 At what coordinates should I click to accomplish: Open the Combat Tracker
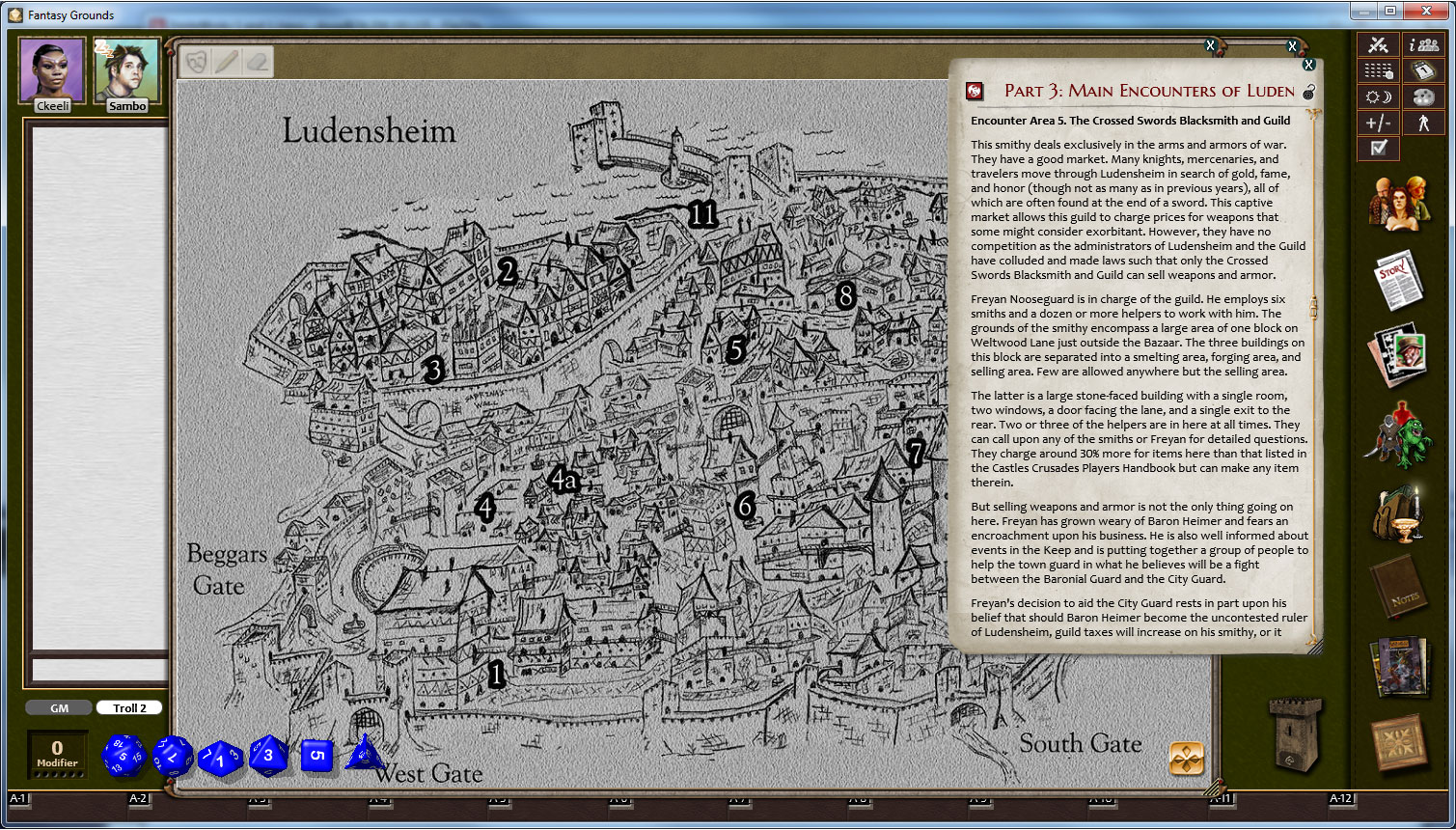coord(1378,44)
